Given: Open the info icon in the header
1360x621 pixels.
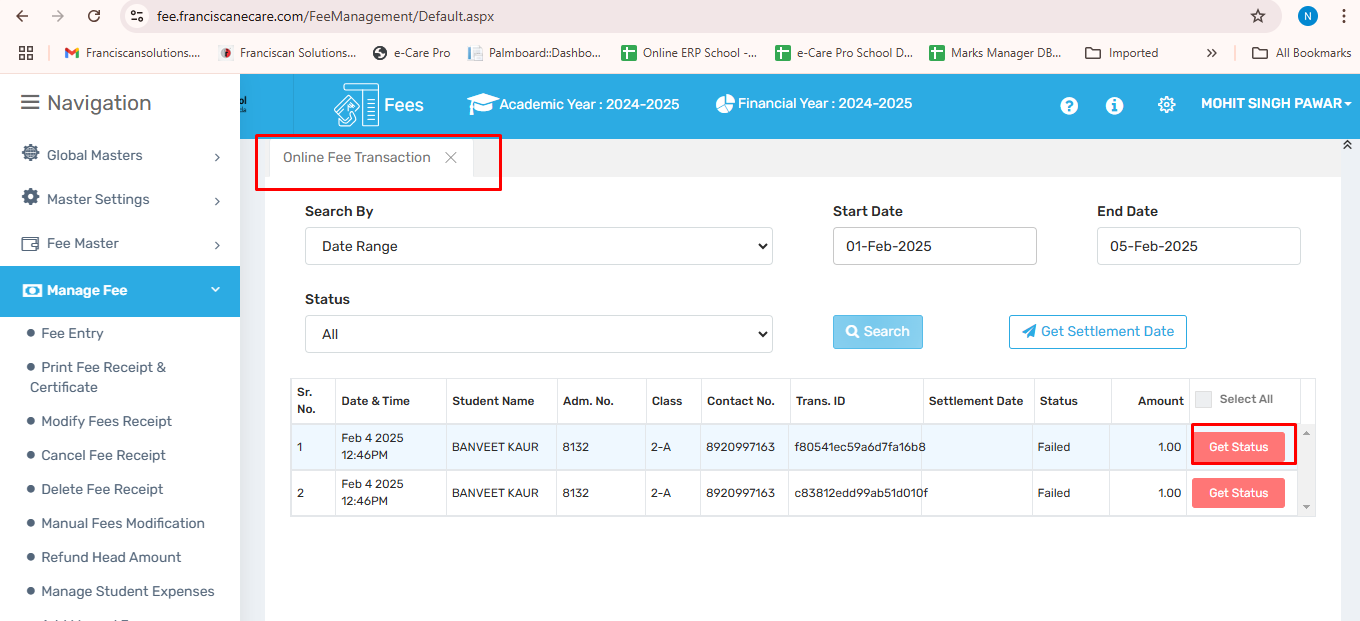Looking at the screenshot, I should pyautogui.click(x=1114, y=105).
